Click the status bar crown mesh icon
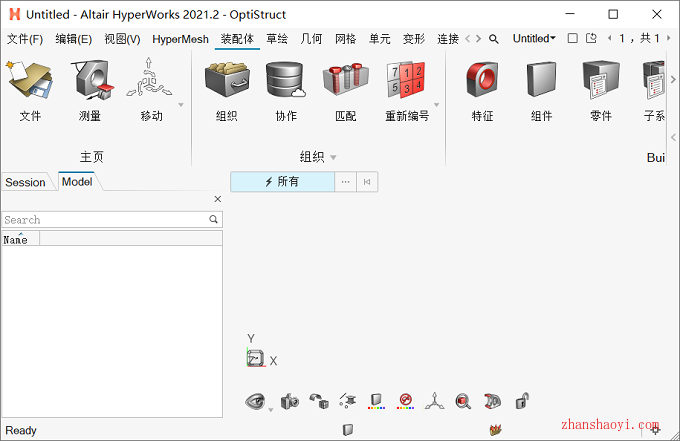 coord(496,430)
